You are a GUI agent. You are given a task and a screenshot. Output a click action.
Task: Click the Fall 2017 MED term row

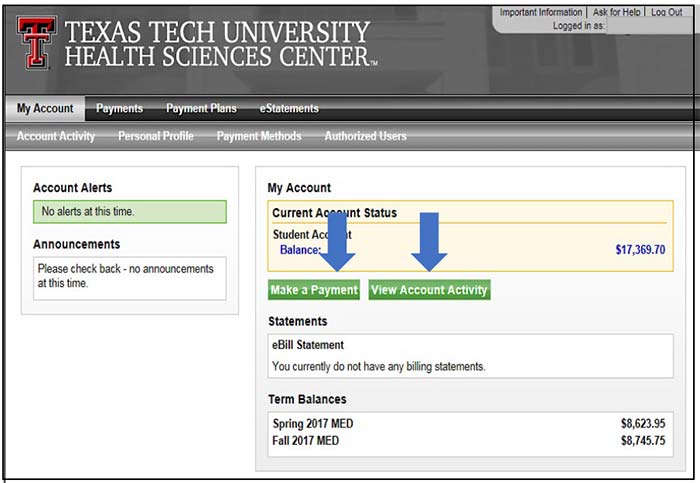[469, 441]
